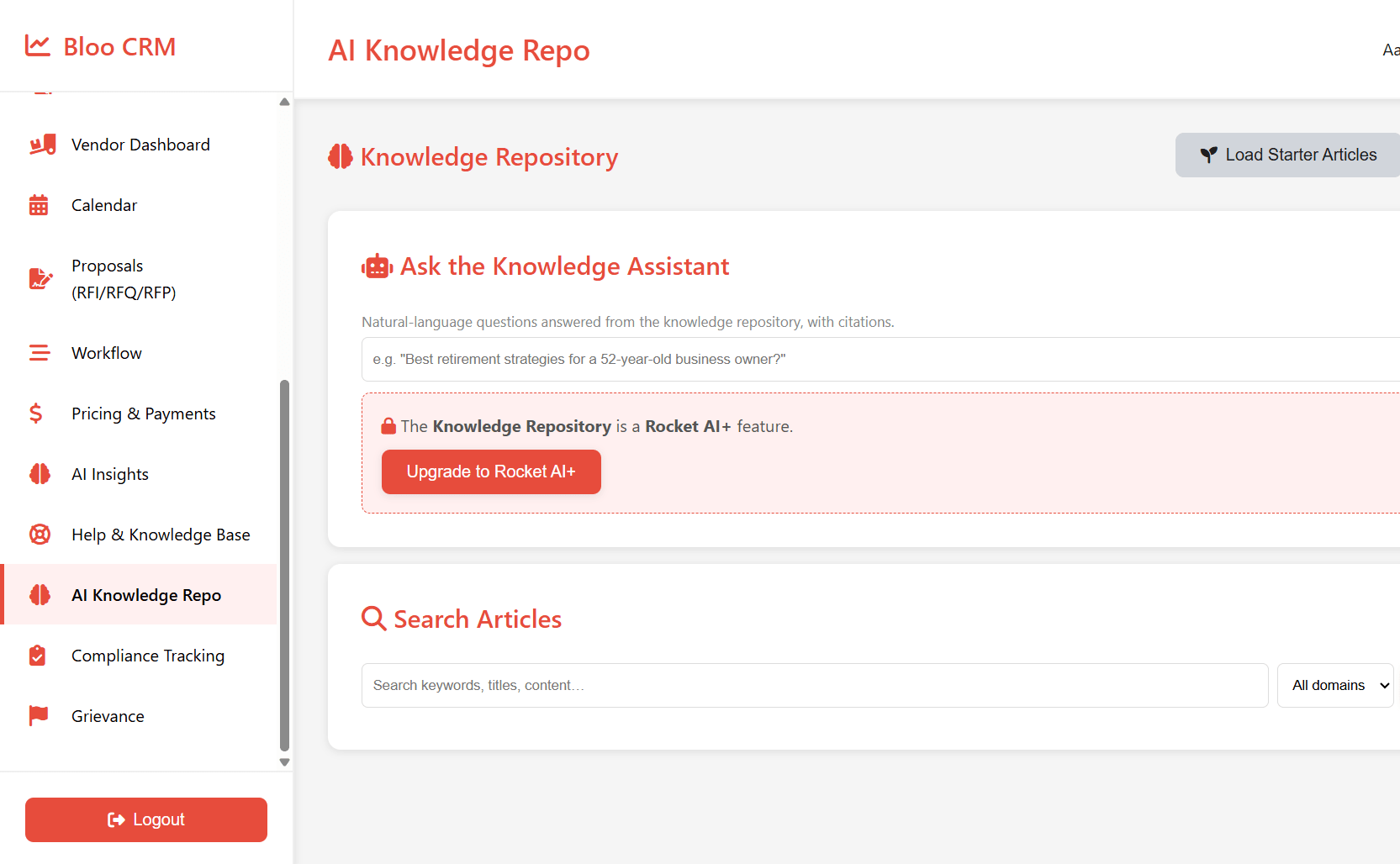Click the seedling icon on Load Starter Articles
1400x864 pixels.
(x=1209, y=155)
